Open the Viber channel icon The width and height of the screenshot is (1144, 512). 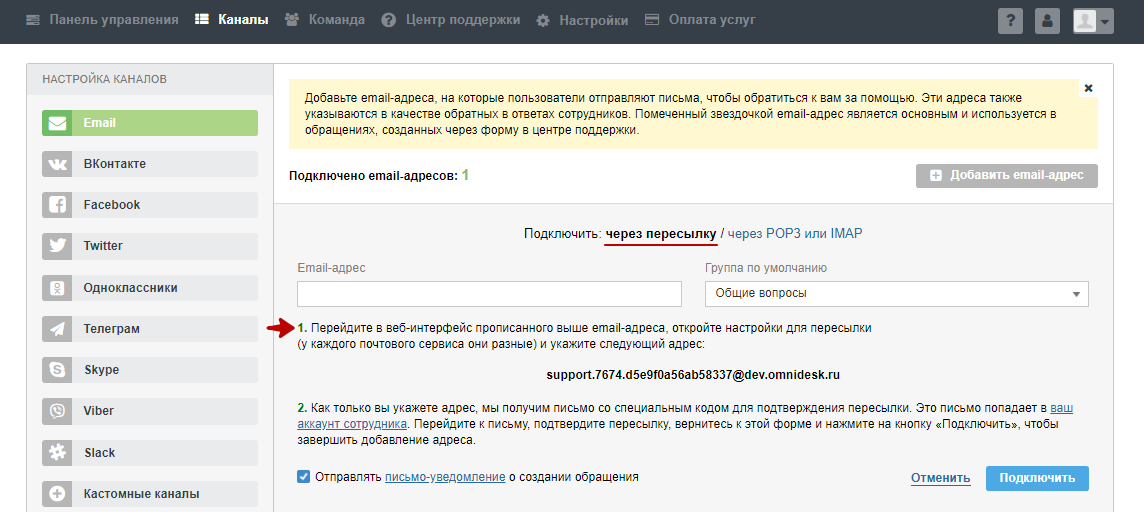(57, 411)
